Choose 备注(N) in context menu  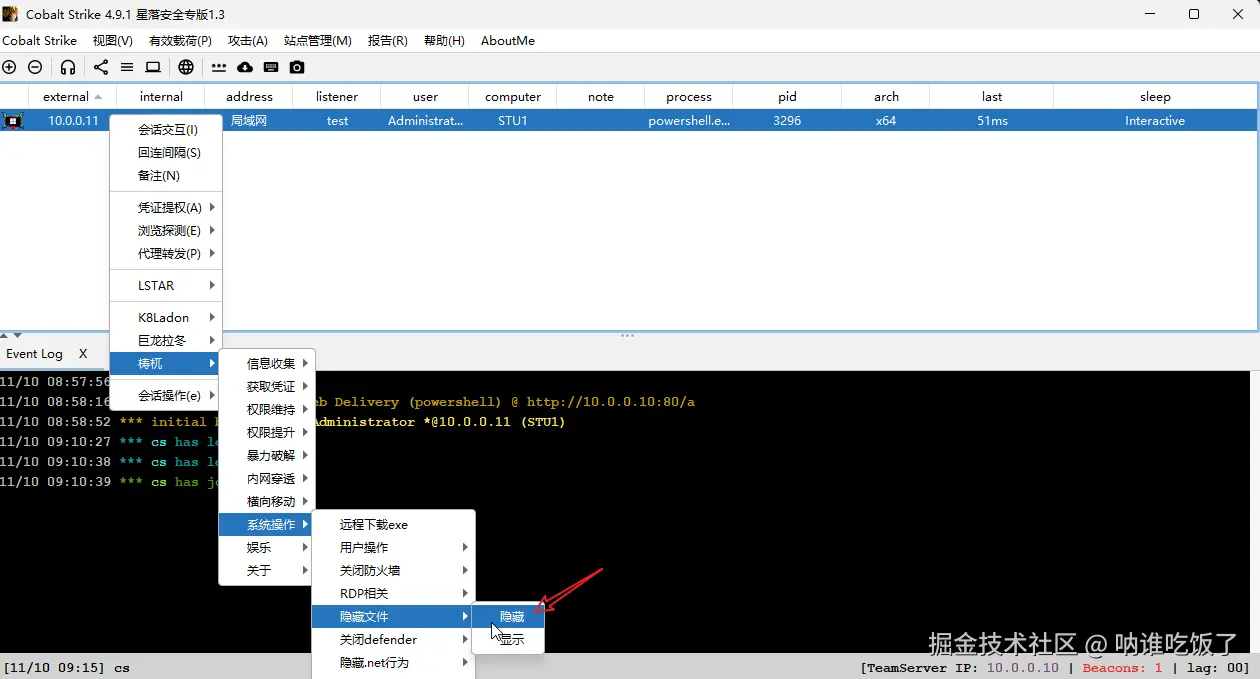tap(166, 176)
